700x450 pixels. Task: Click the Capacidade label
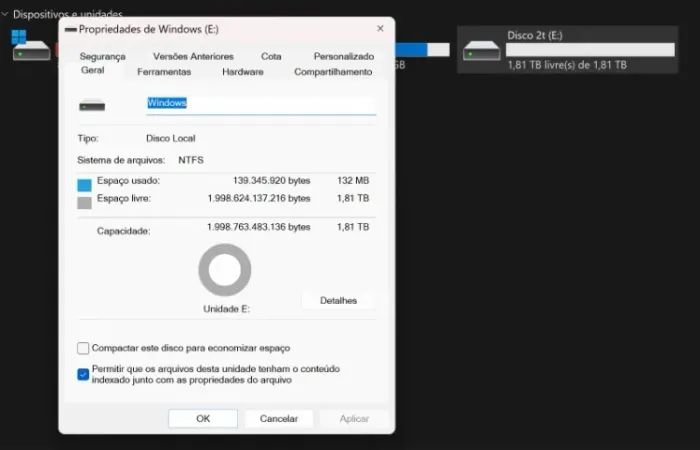point(124,231)
